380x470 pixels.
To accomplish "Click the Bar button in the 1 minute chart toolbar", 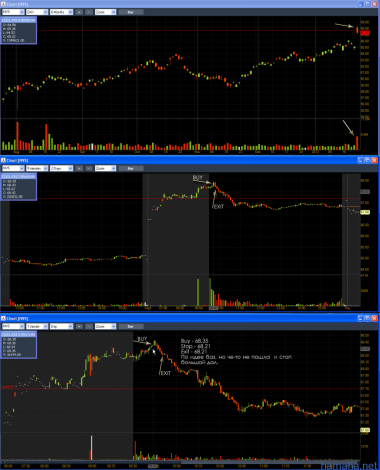I will 131,326.
